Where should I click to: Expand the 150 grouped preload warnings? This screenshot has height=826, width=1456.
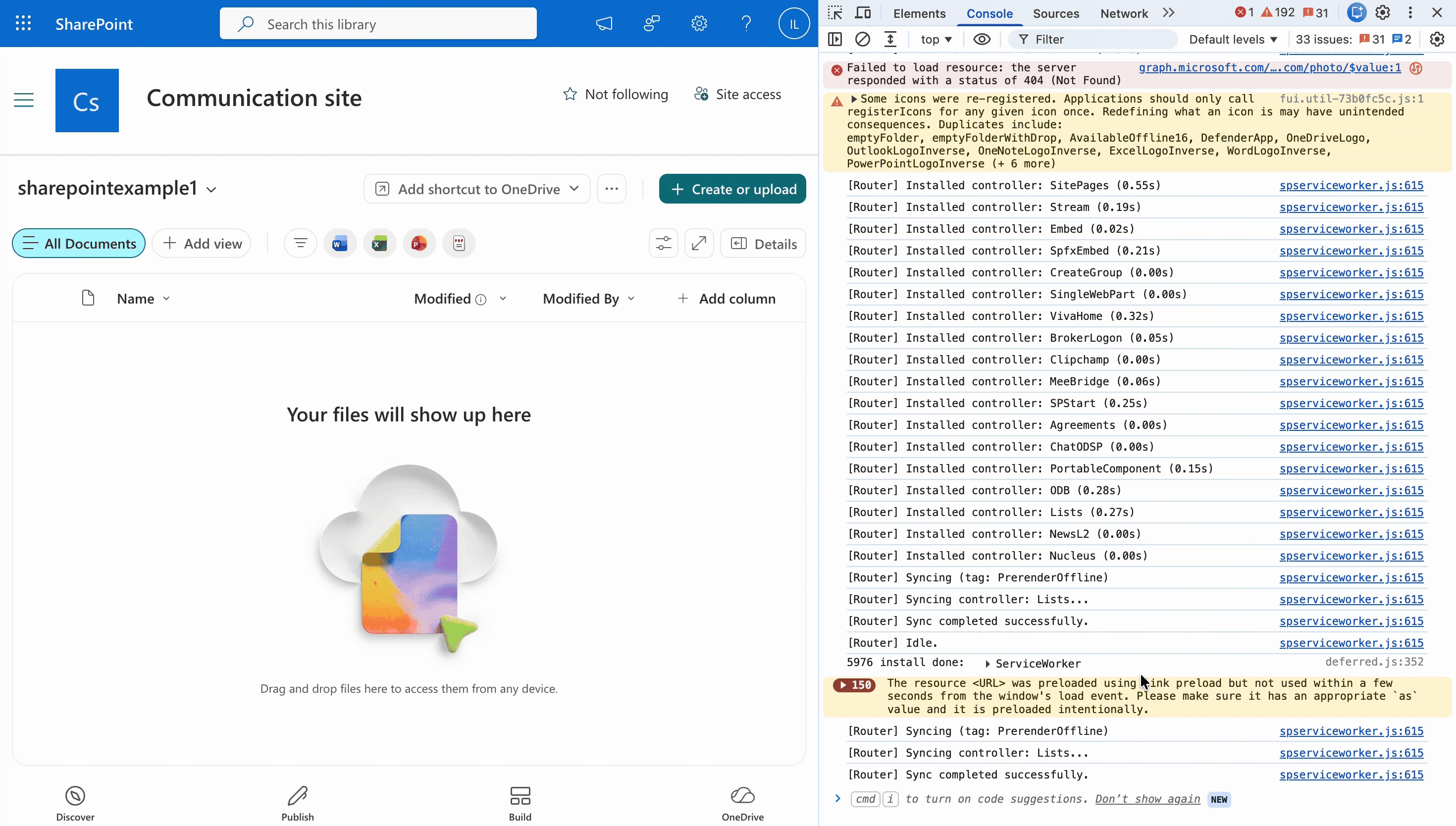pyautogui.click(x=854, y=685)
